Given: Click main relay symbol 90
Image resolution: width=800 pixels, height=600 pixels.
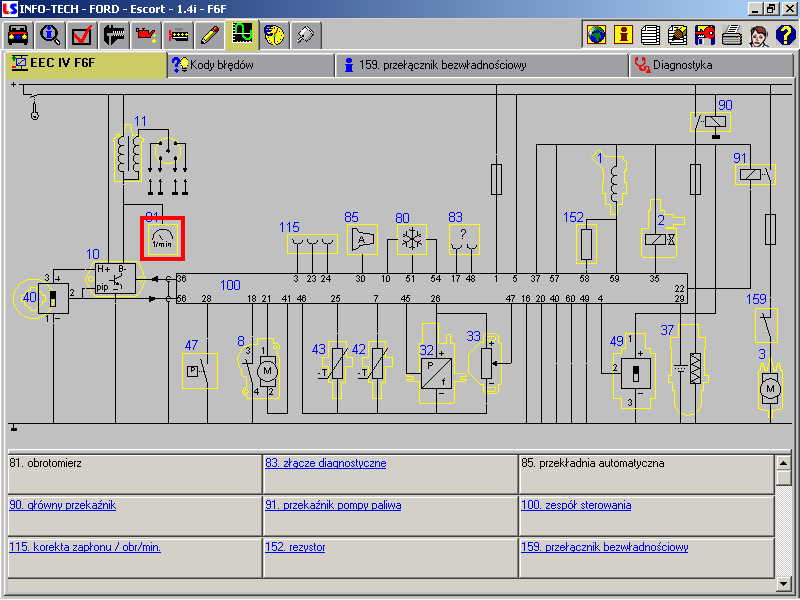Looking at the screenshot, I should [711, 122].
